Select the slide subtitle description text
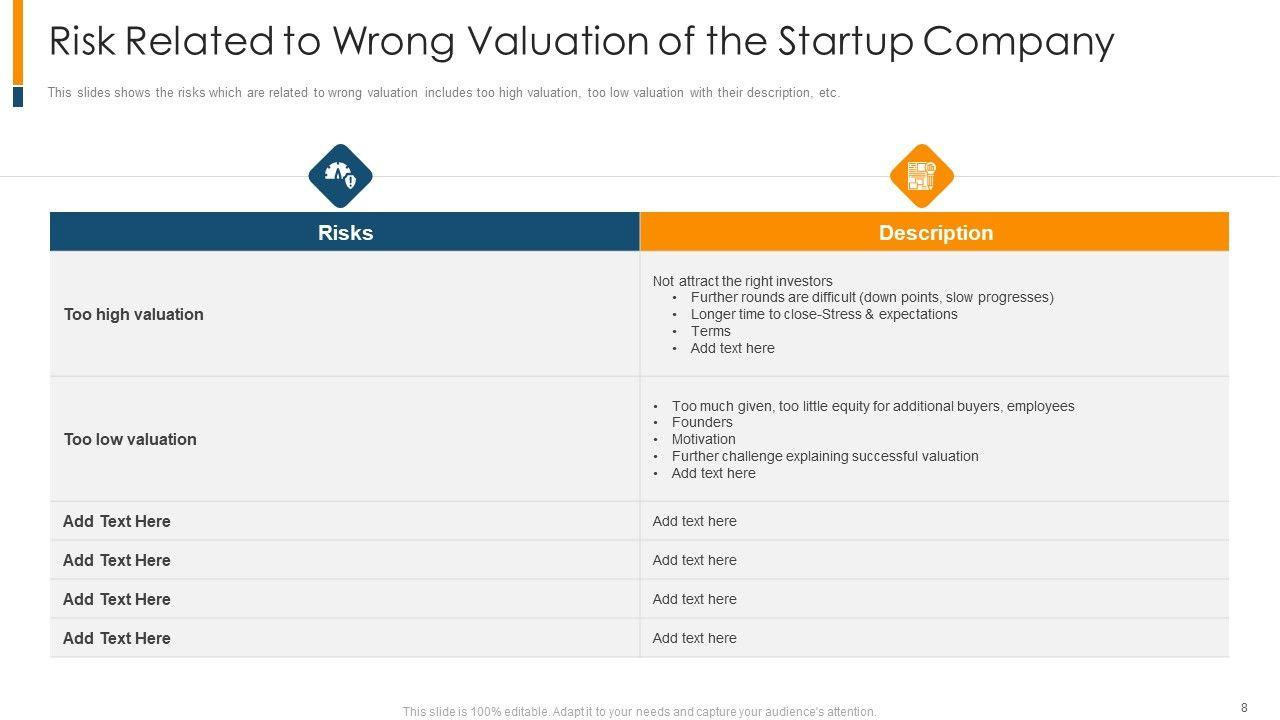Viewport: 1280px width, 720px height. pos(443,93)
